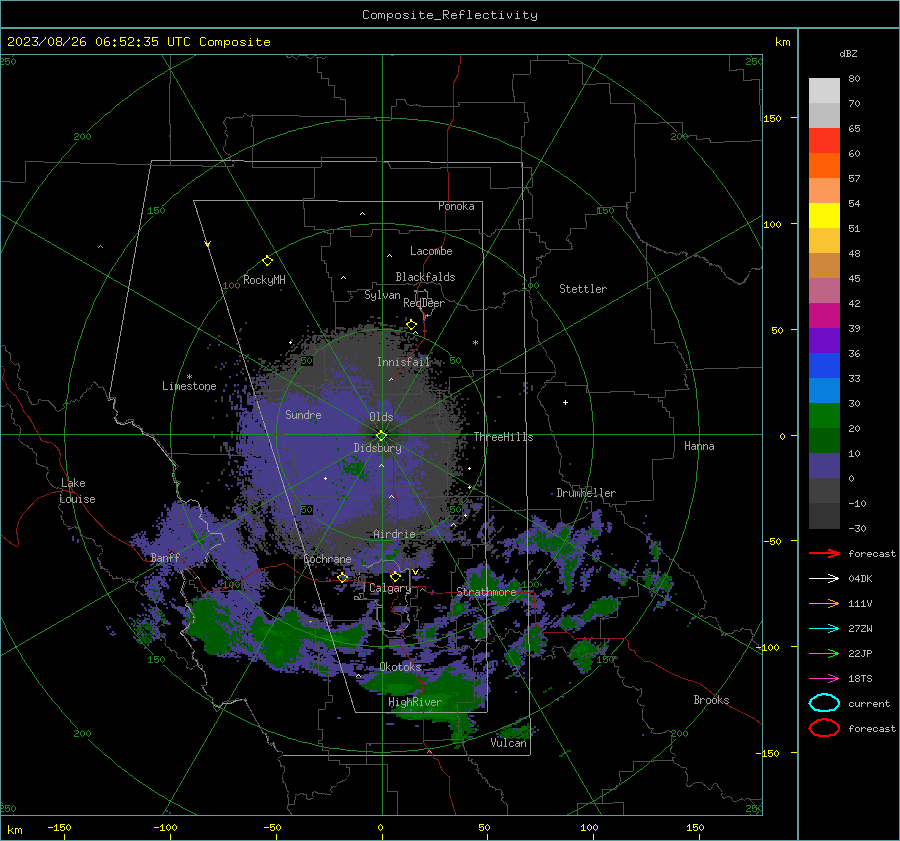This screenshot has height=841, width=900.
Task: Click the Composite_Reflectivity title
Action: 450,15
